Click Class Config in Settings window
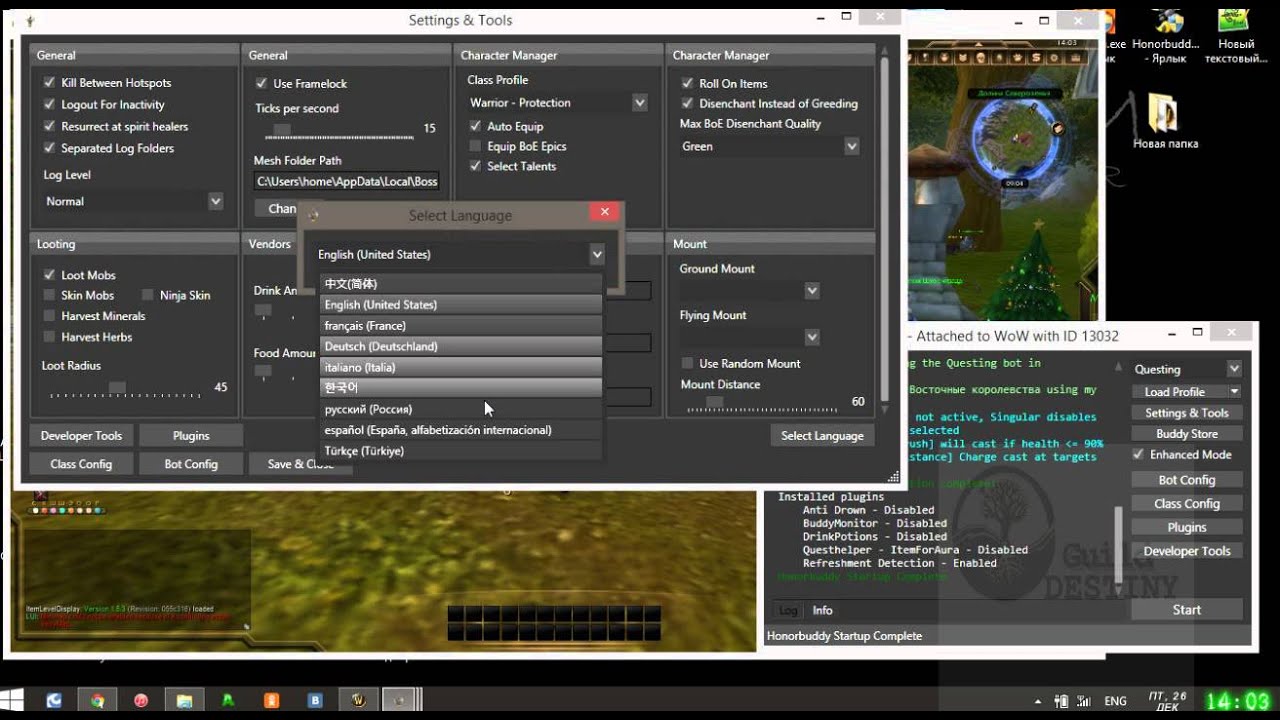 pos(81,464)
